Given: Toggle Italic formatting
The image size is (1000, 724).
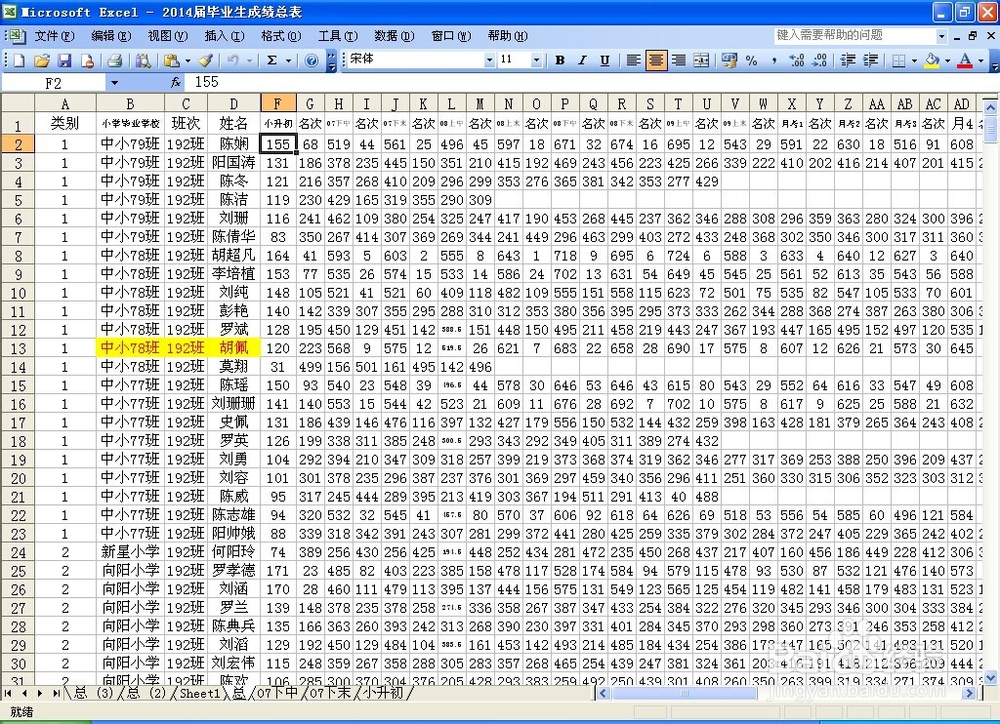Looking at the screenshot, I should tap(582, 60).
